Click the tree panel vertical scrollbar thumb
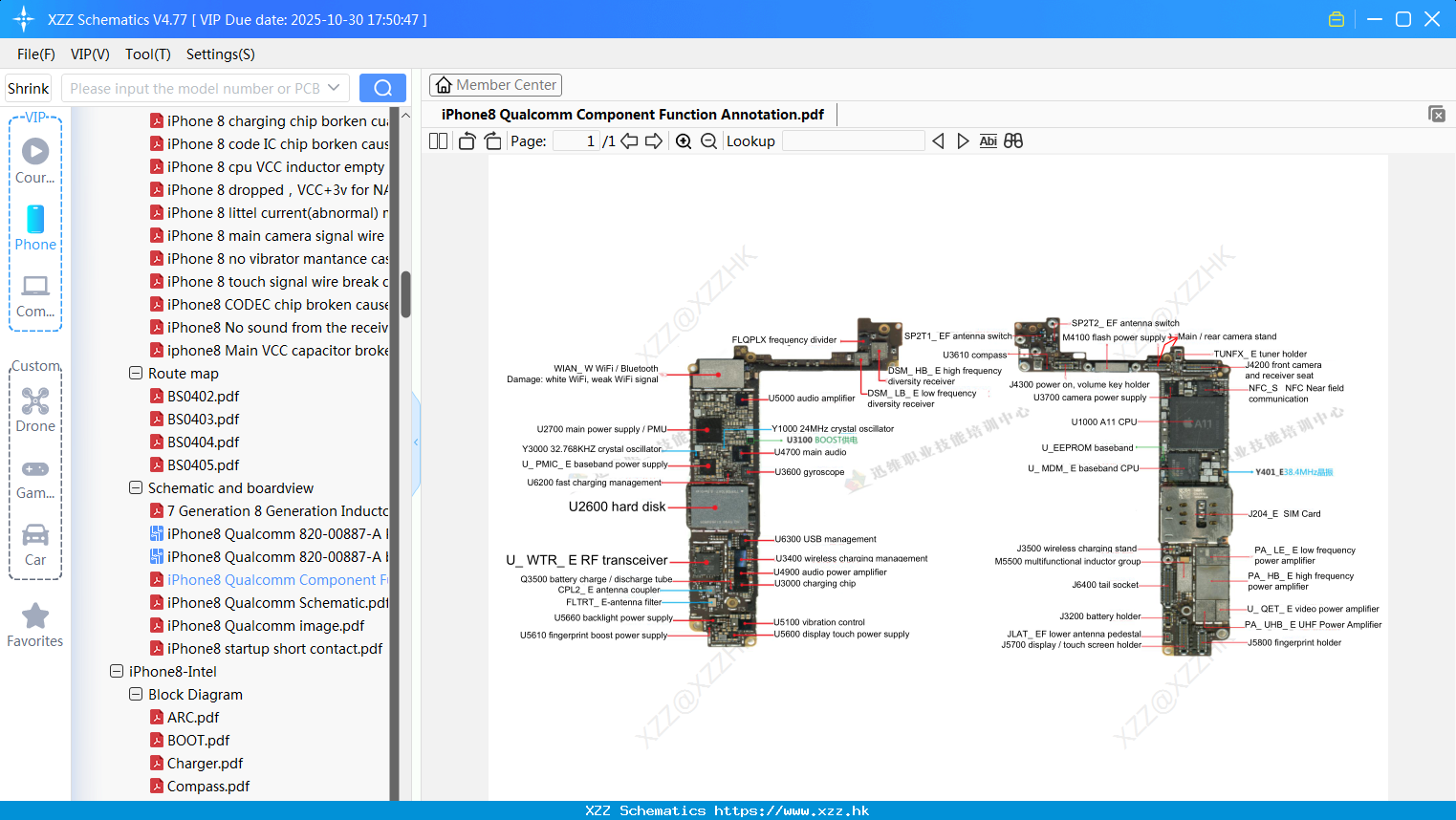 point(405,294)
